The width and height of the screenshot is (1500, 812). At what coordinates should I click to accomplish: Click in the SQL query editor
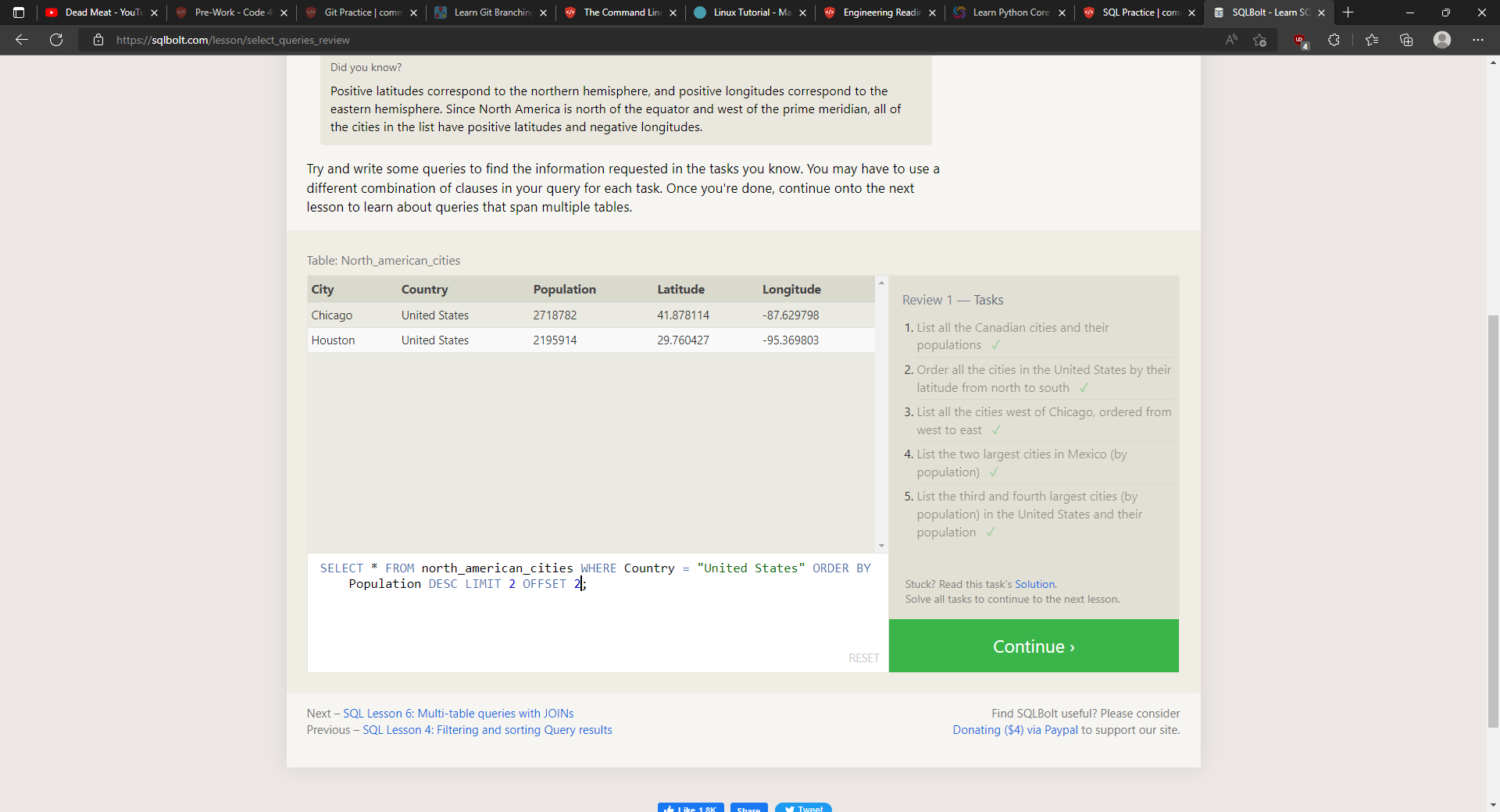[594, 617]
